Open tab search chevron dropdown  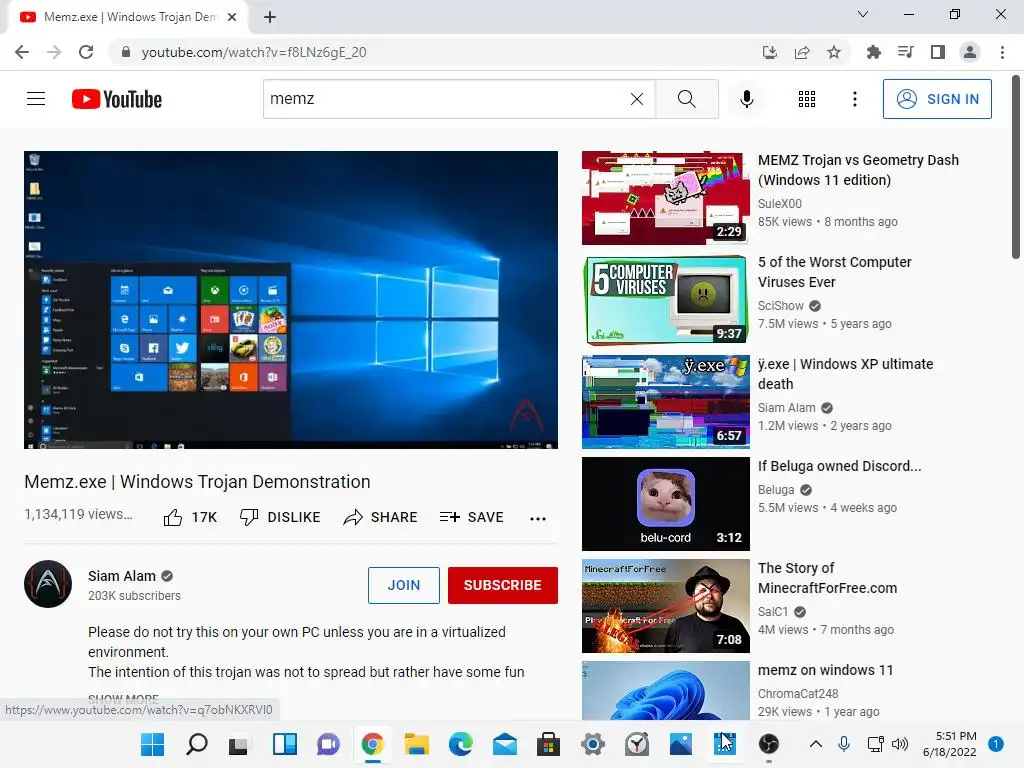863,14
